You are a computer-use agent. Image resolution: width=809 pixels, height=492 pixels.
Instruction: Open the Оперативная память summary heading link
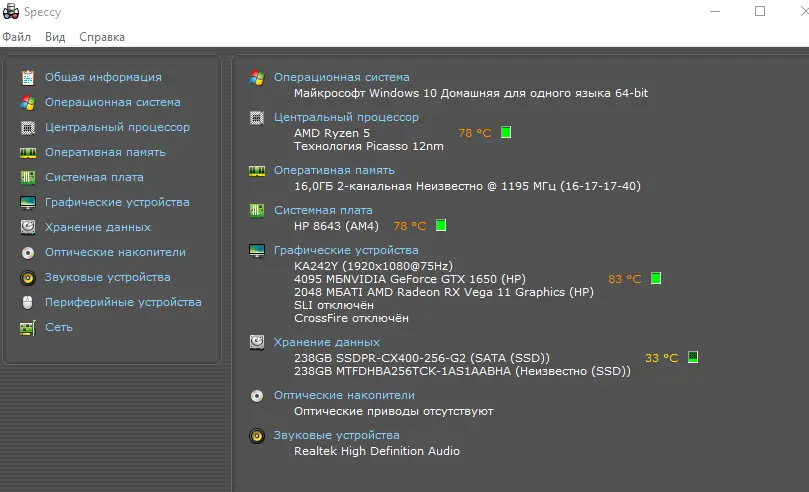pos(334,170)
